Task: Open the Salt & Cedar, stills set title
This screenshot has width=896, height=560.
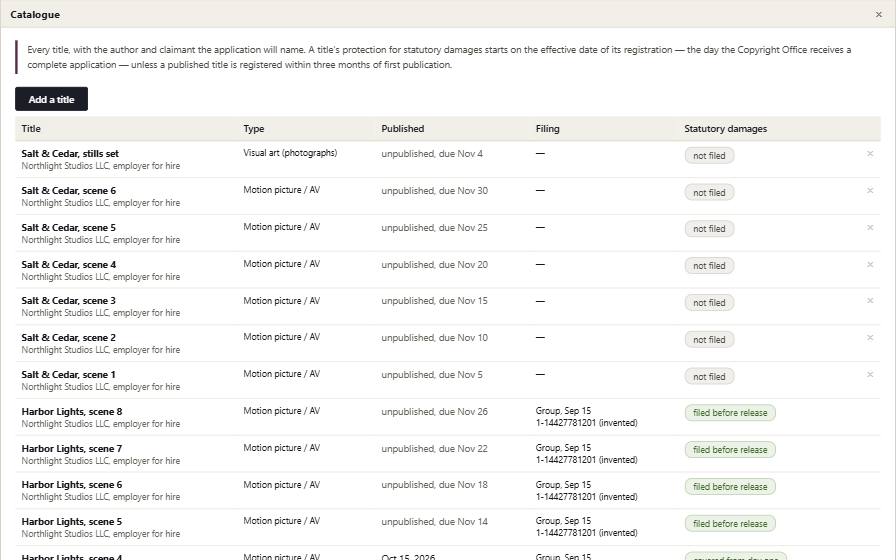Action: pyautogui.click(x=70, y=153)
